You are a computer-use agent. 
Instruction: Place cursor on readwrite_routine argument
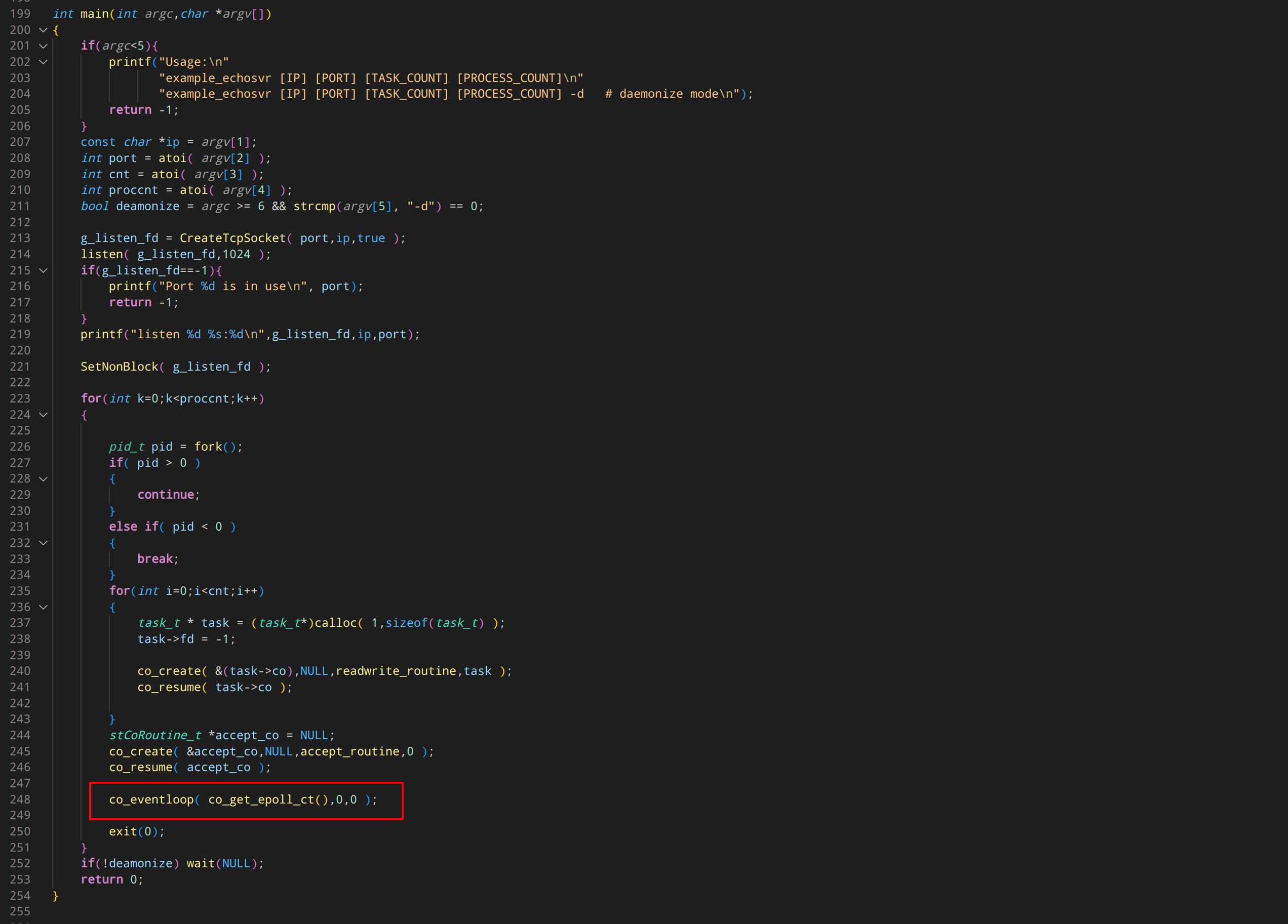[x=396, y=671]
